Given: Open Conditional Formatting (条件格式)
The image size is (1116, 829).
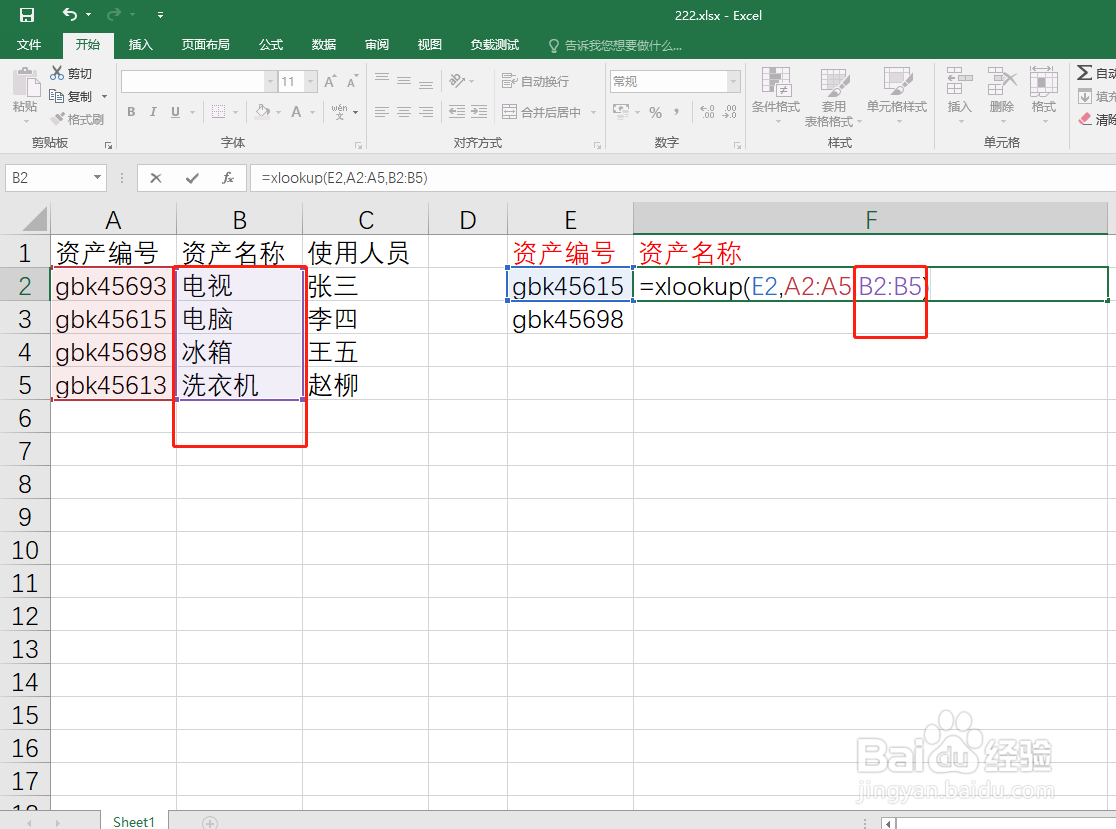Looking at the screenshot, I should tap(776, 95).
